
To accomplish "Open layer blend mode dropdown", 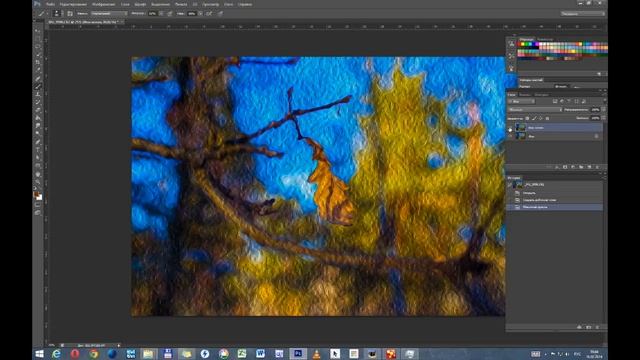I will 535,110.
